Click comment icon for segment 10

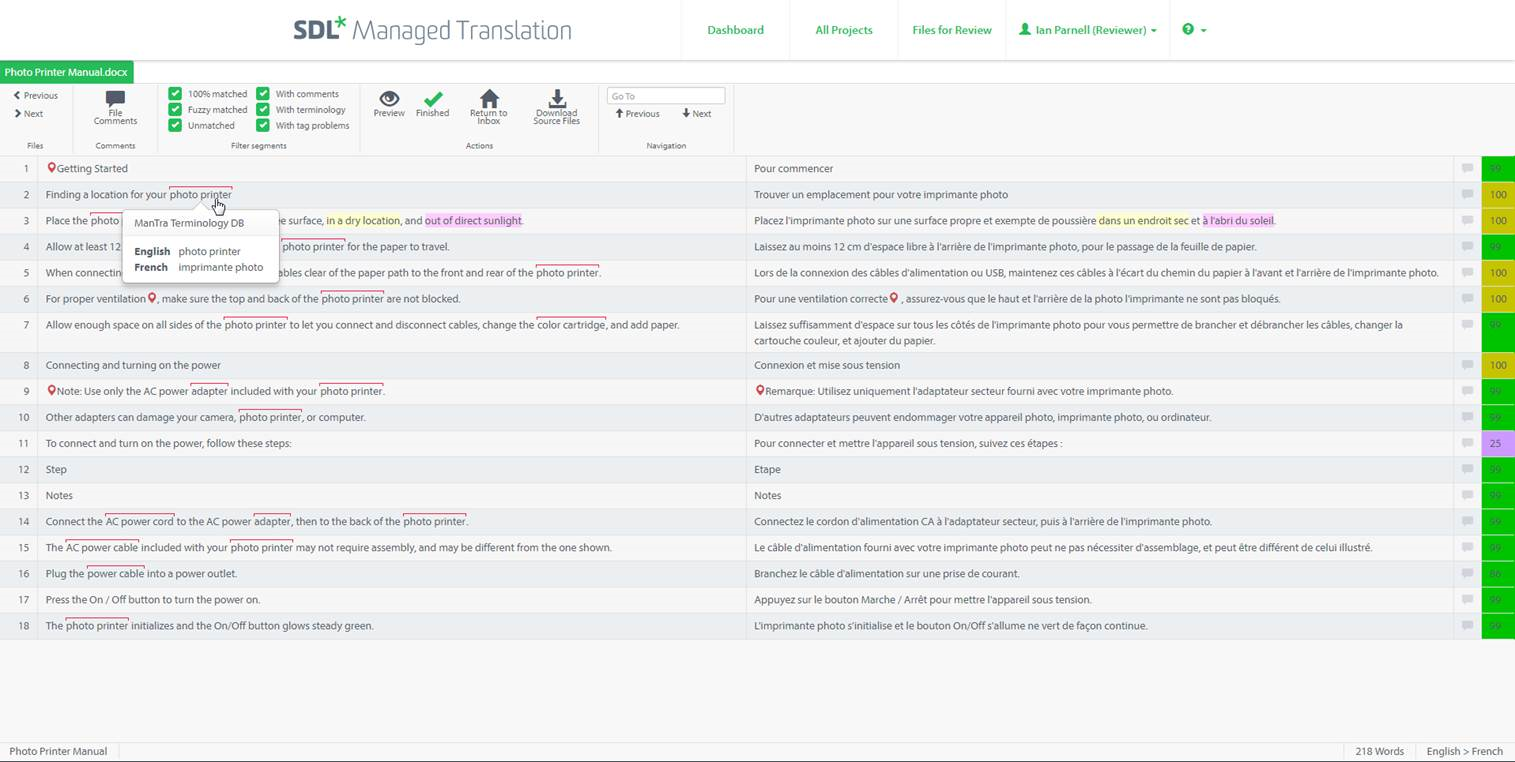(1467, 417)
